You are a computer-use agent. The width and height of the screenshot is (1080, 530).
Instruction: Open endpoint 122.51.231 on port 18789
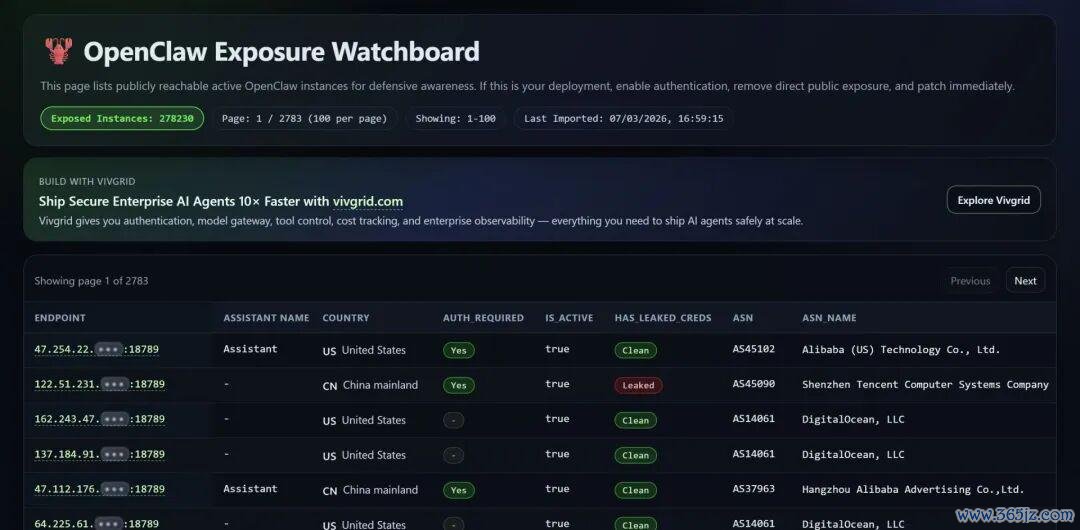coord(99,384)
